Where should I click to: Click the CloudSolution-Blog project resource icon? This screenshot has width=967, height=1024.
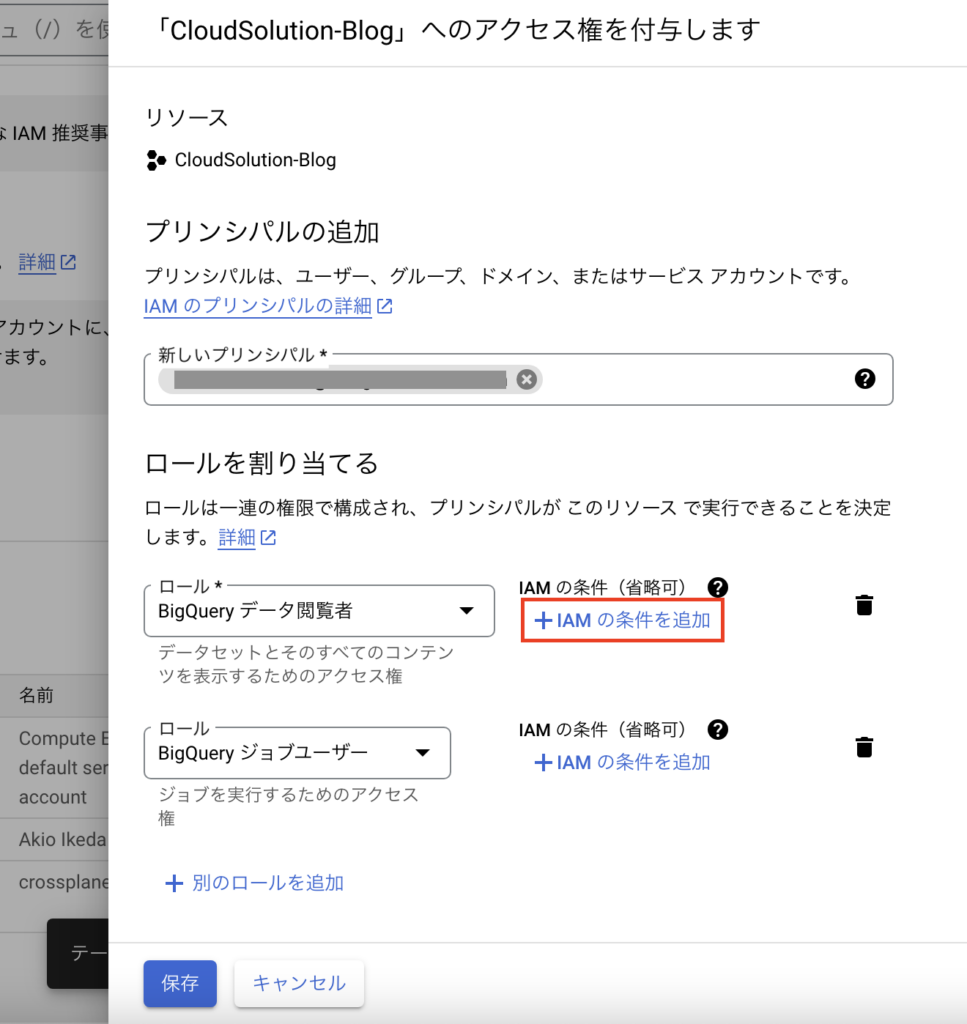[156, 160]
